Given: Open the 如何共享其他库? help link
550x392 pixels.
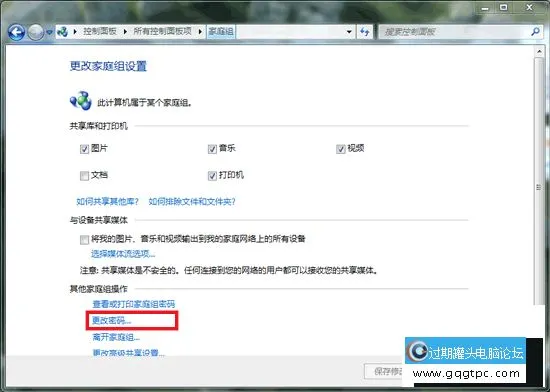Looking at the screenshot, I should click(x=108, y=201).
